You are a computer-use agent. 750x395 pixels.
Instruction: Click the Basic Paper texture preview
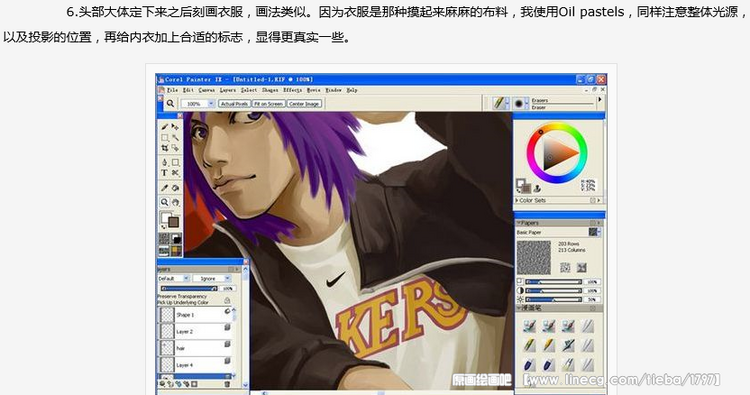534,257
